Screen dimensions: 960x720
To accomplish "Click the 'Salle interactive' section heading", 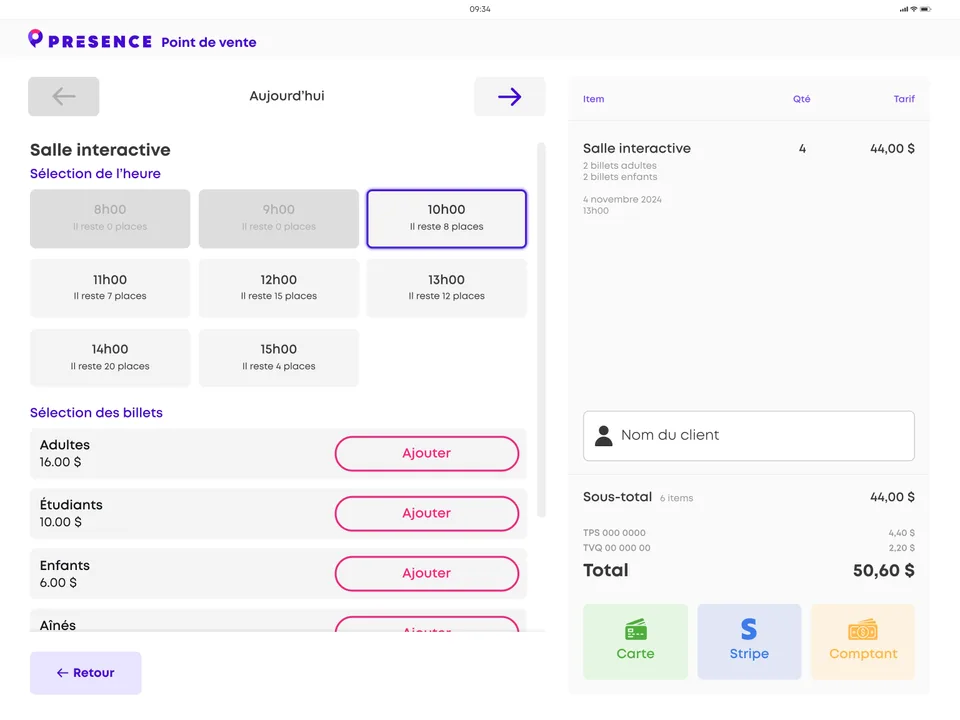I will [100, 150].
